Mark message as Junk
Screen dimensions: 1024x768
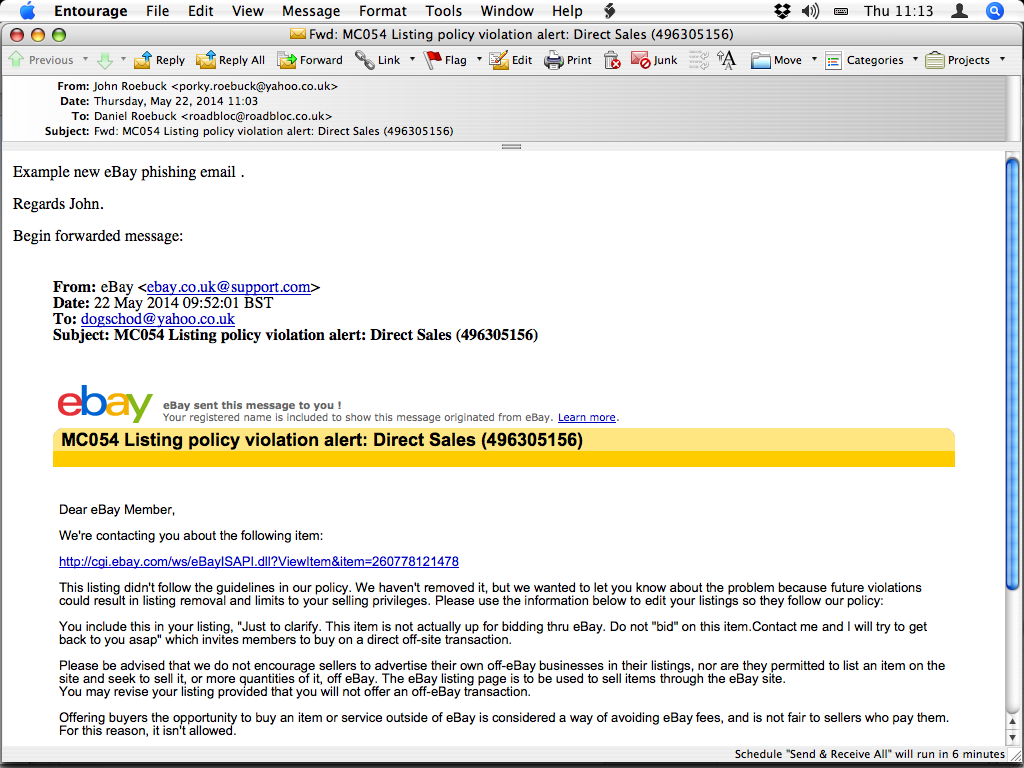click(x=654, y=60)
